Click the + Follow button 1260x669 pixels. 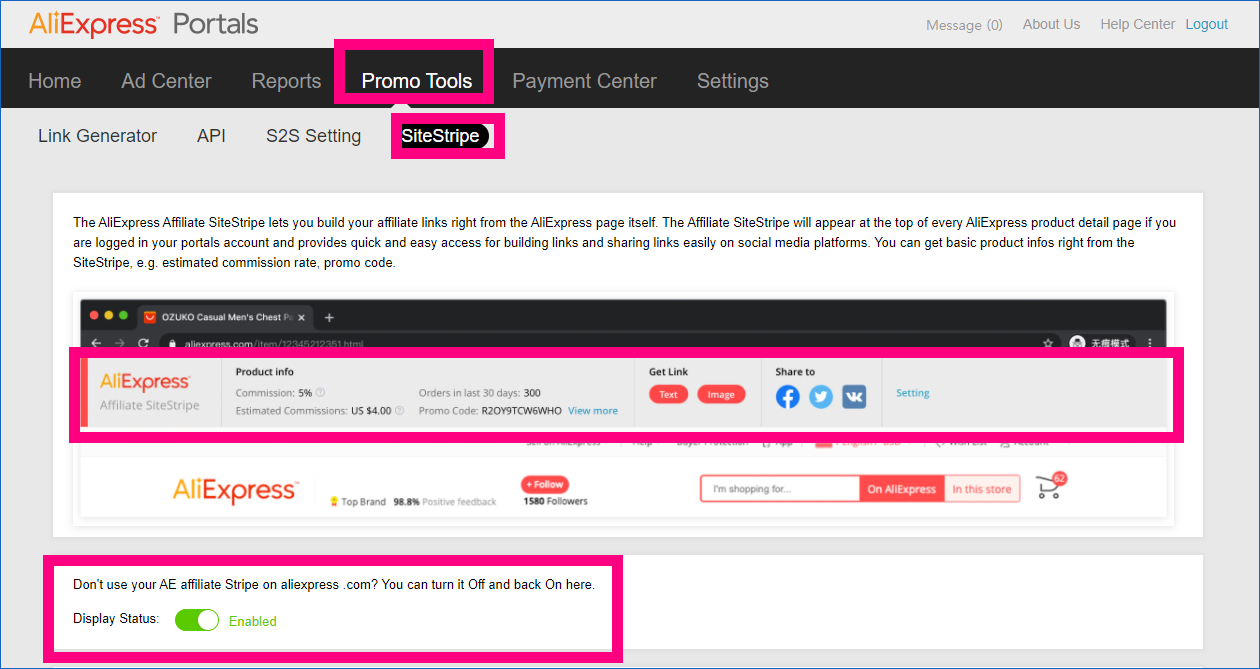pyautogui.click(x=545, y=484)
